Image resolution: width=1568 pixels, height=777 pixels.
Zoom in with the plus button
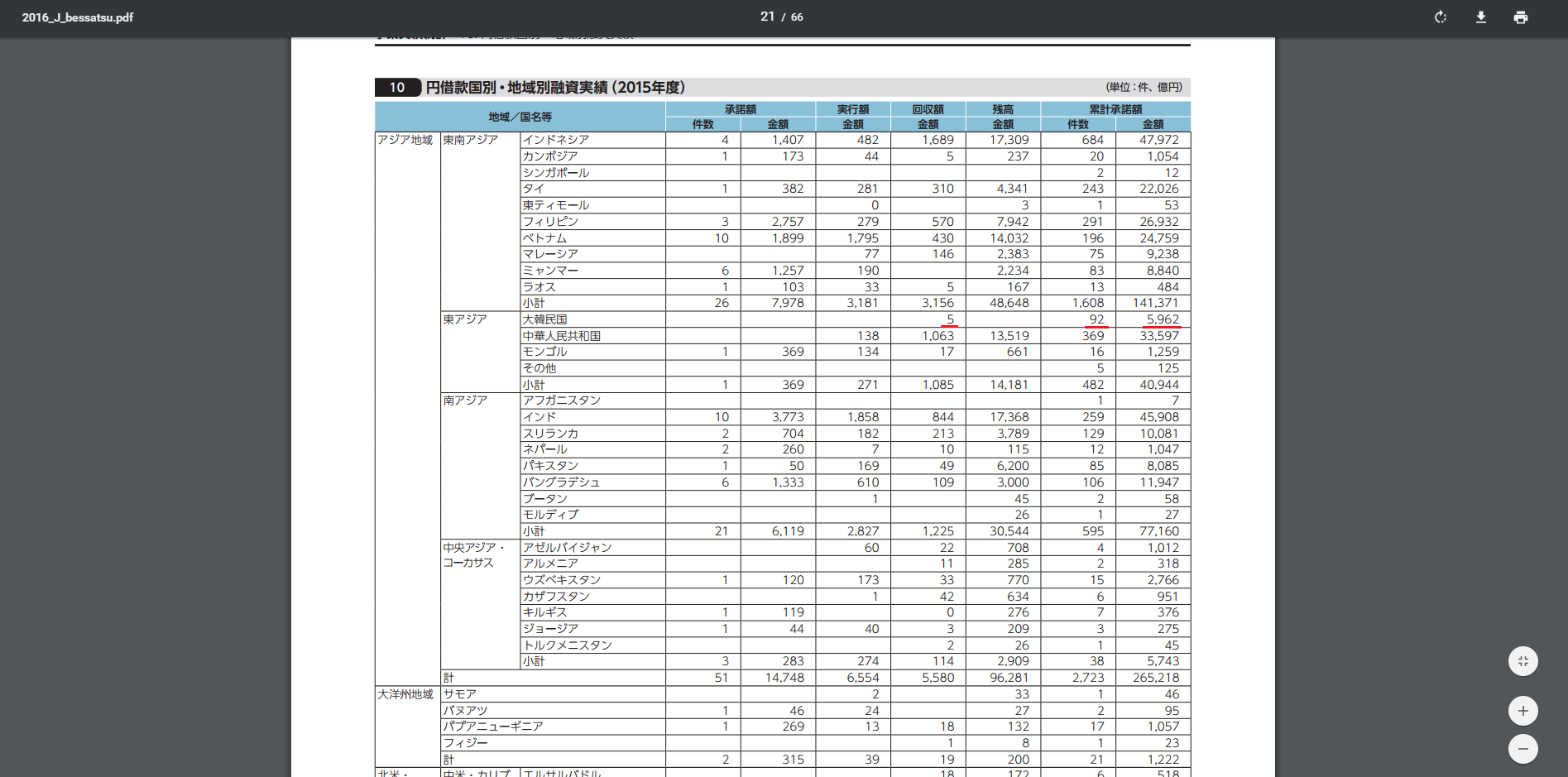pyautogui.click(x=1522, y=711)
